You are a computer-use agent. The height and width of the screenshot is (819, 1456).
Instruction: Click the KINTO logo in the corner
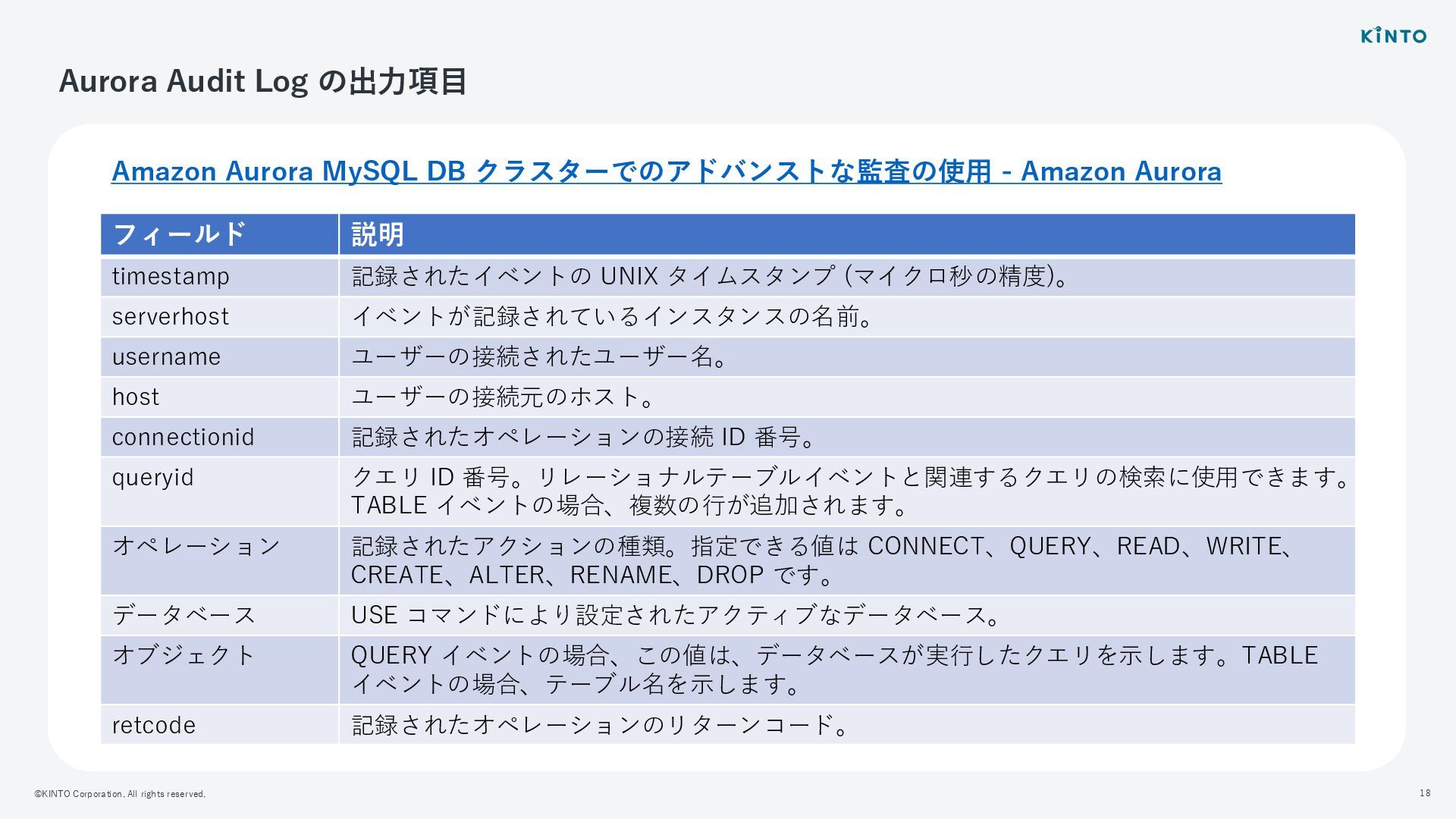pos(1394,36)
